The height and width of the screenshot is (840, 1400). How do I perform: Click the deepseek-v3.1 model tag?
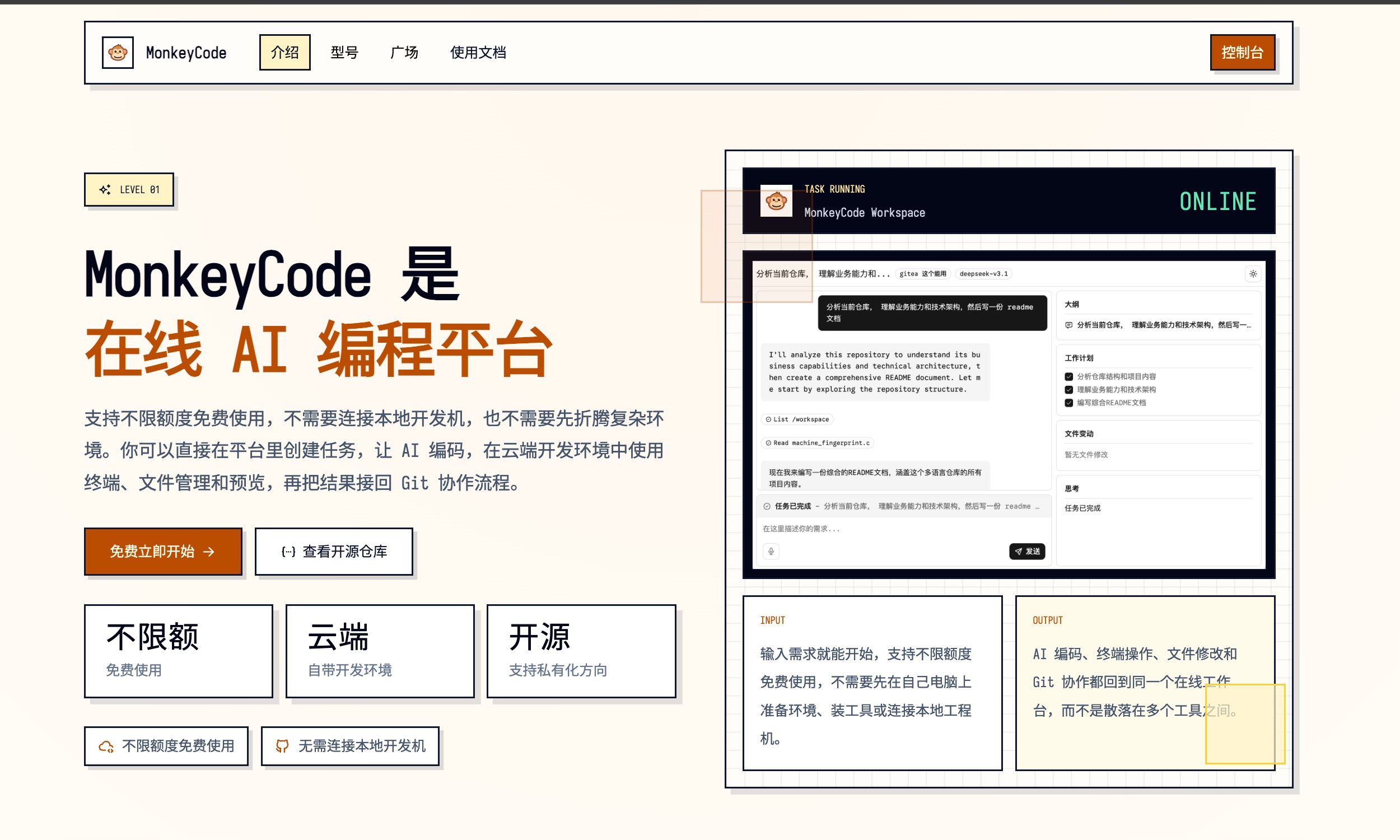[x=983, y=274]
